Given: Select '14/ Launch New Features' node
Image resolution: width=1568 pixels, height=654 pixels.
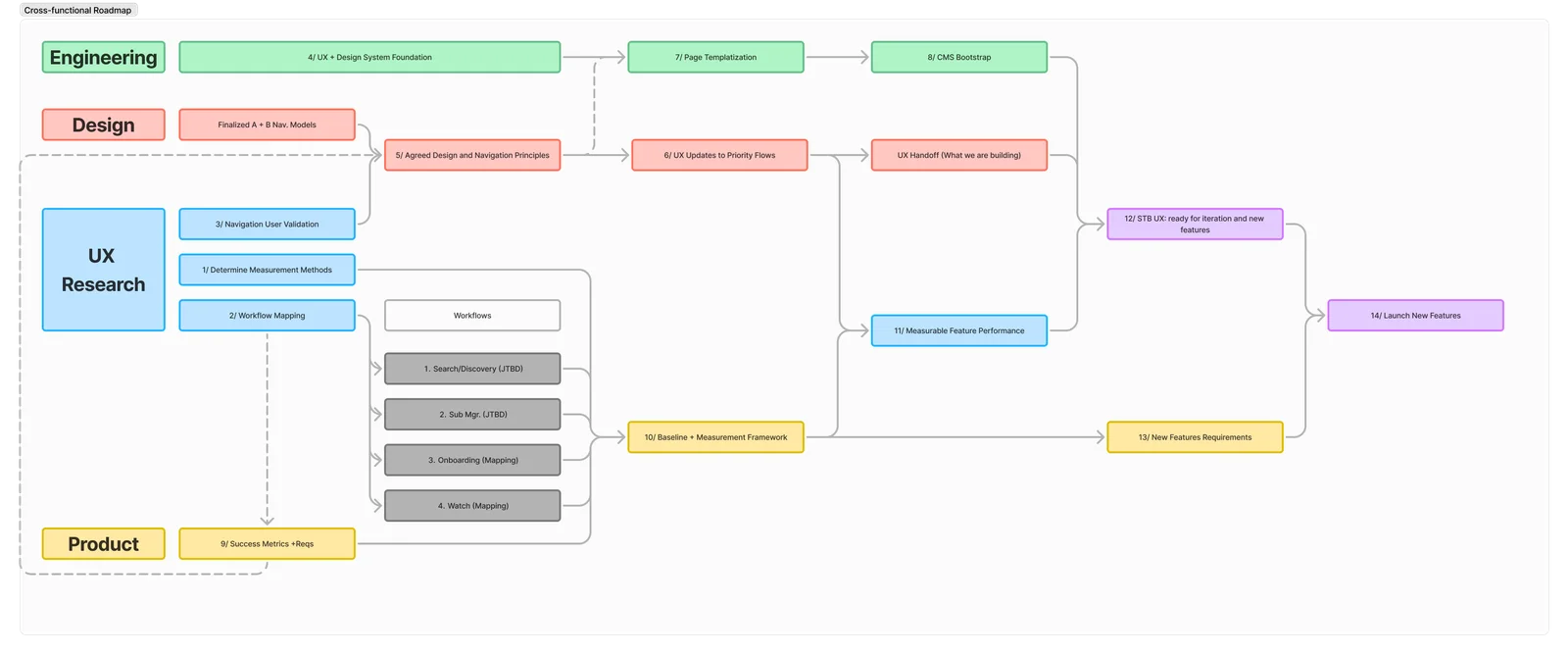Looking at the screenshot, I should [1415, 315].
